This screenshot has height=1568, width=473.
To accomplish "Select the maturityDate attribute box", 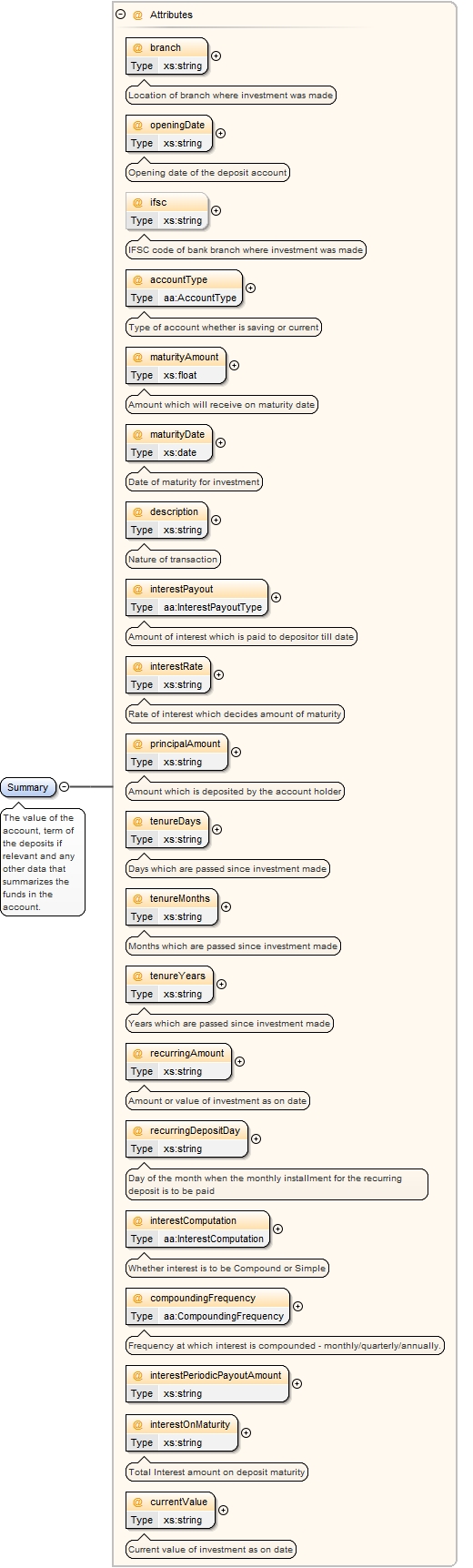I will click(169, 443).
